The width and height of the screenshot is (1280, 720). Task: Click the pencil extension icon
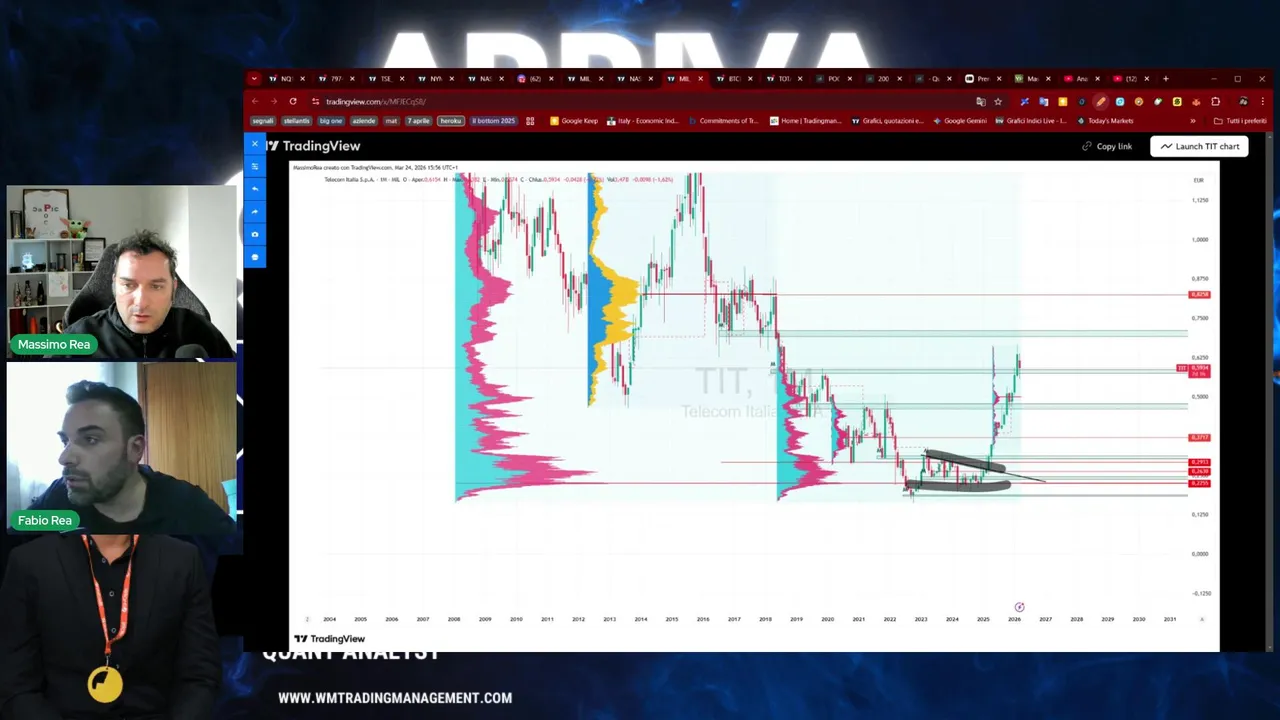(1100, 101)
